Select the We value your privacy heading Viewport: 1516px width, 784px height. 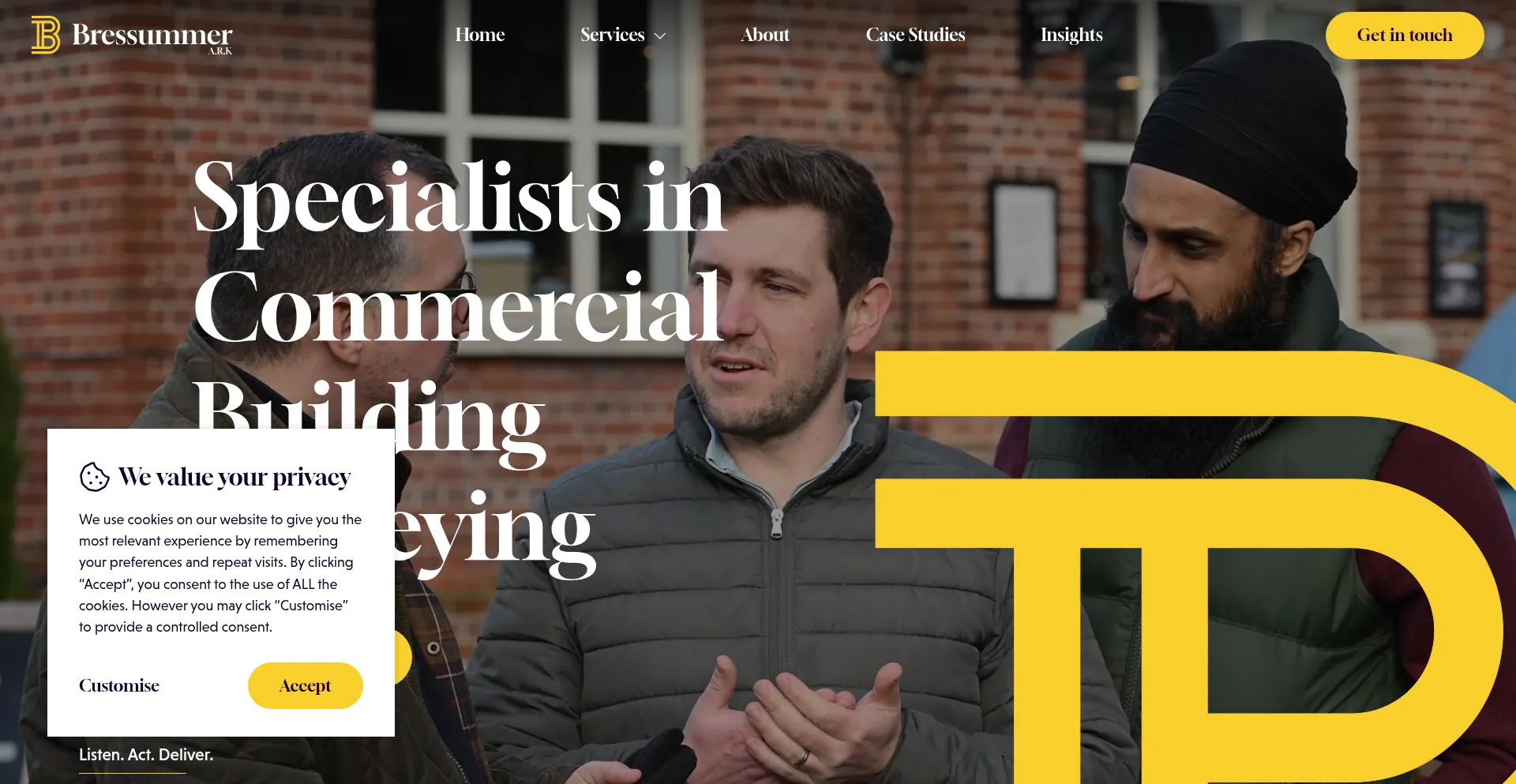[235, 477]
